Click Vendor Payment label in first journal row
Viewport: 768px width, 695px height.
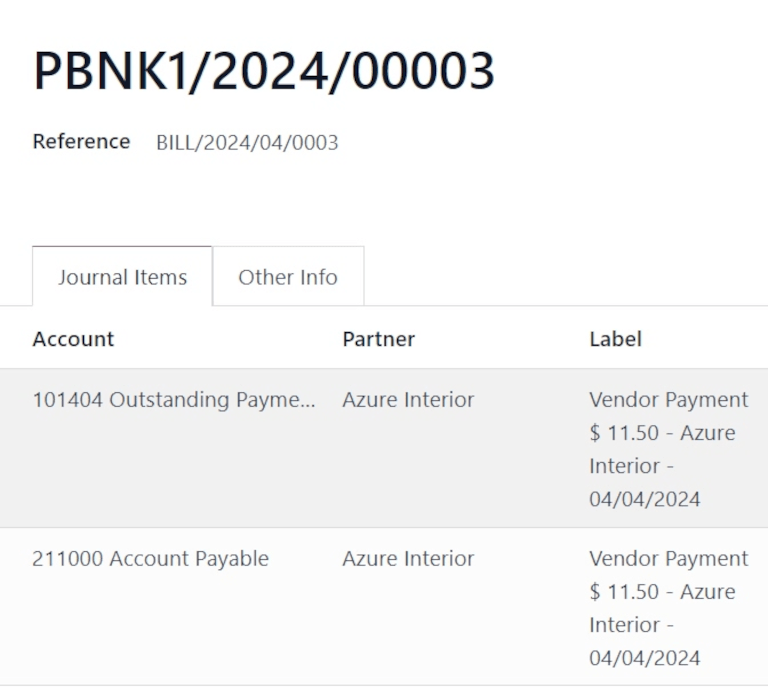tap(668, 400)
